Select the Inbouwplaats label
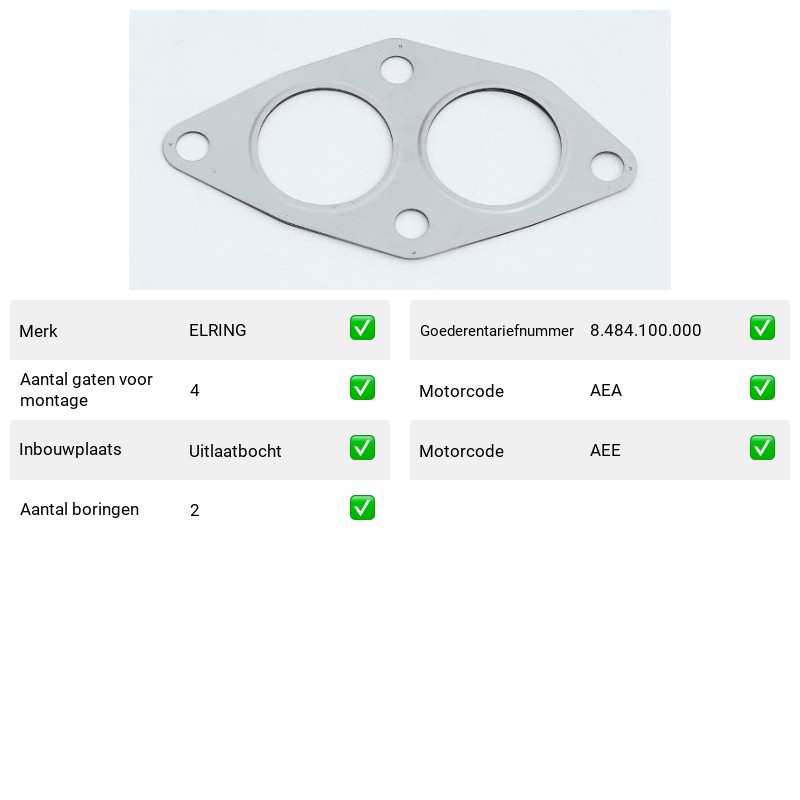The image size is (800, 800). [70, 449]
